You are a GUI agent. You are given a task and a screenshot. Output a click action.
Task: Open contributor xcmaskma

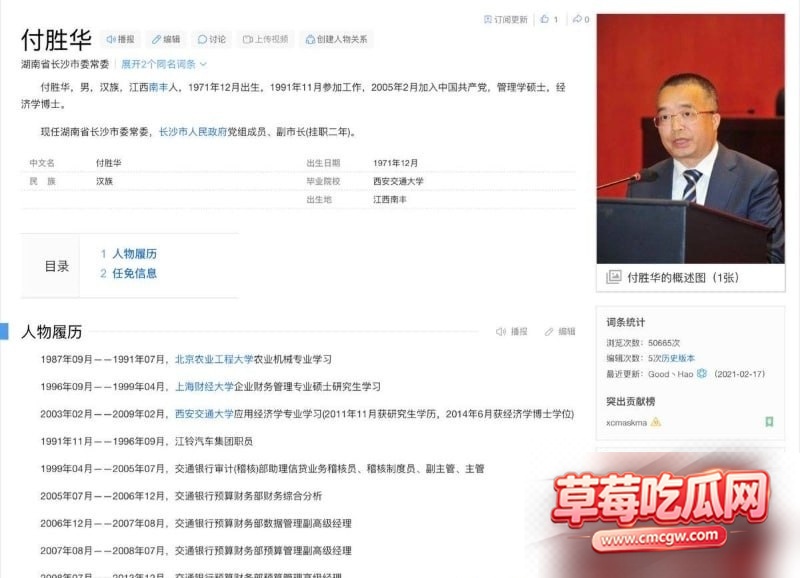[x=627, y=423]
